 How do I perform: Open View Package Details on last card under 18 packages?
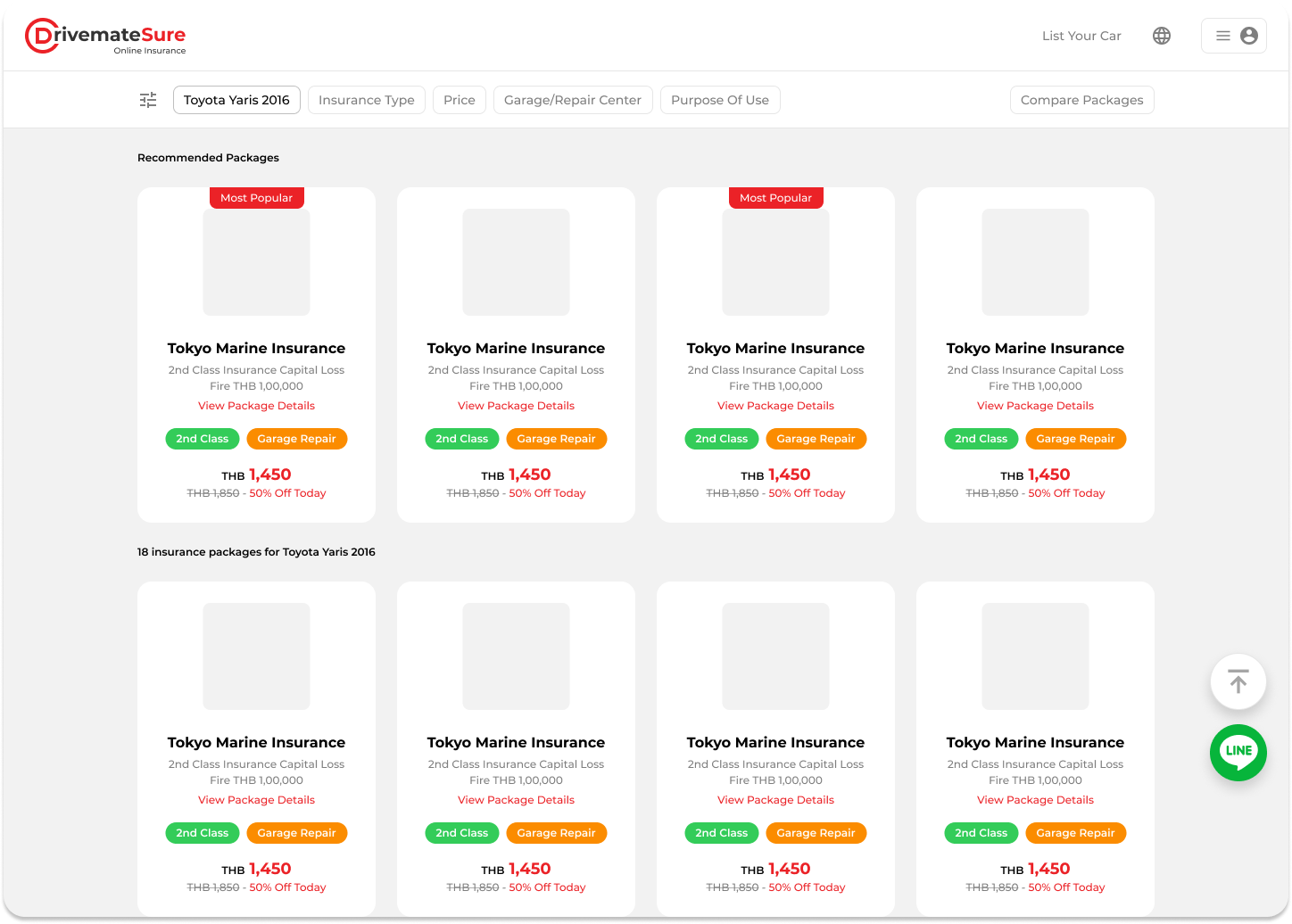(1035, 800)
